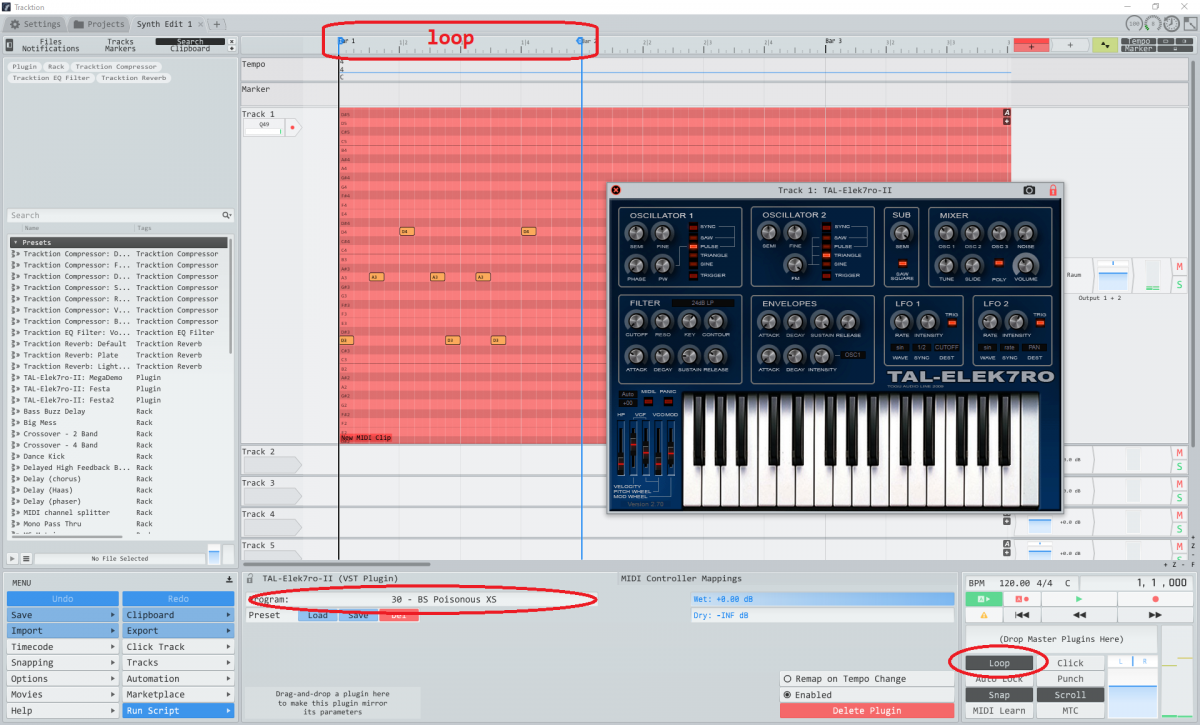Click the Load preset button
This screenshot has height=725, width=1200.
point(318,616)
